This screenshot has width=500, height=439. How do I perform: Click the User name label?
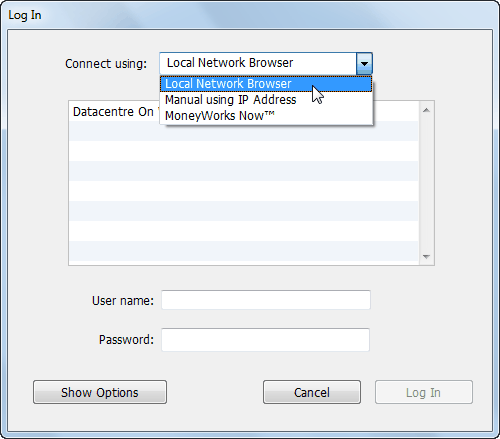point(123,301)
